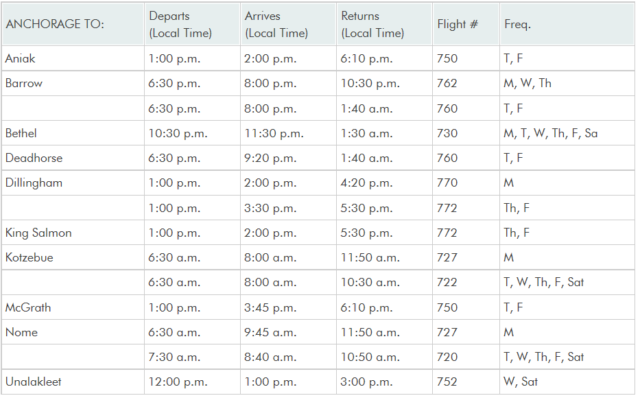640x398 pixels.
Task: Select flight number 730 cell
Action: 466,133
